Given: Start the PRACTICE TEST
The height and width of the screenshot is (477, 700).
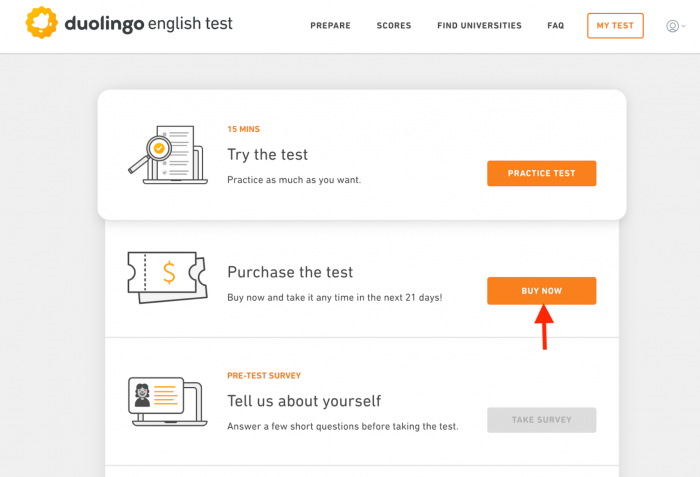Looking at the screenshot, I should [541, 173].
